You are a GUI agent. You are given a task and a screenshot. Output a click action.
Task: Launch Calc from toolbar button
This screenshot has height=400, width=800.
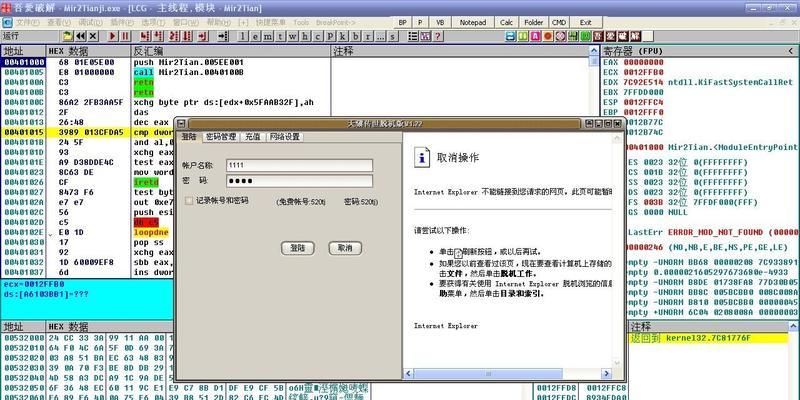pos(507,22)
